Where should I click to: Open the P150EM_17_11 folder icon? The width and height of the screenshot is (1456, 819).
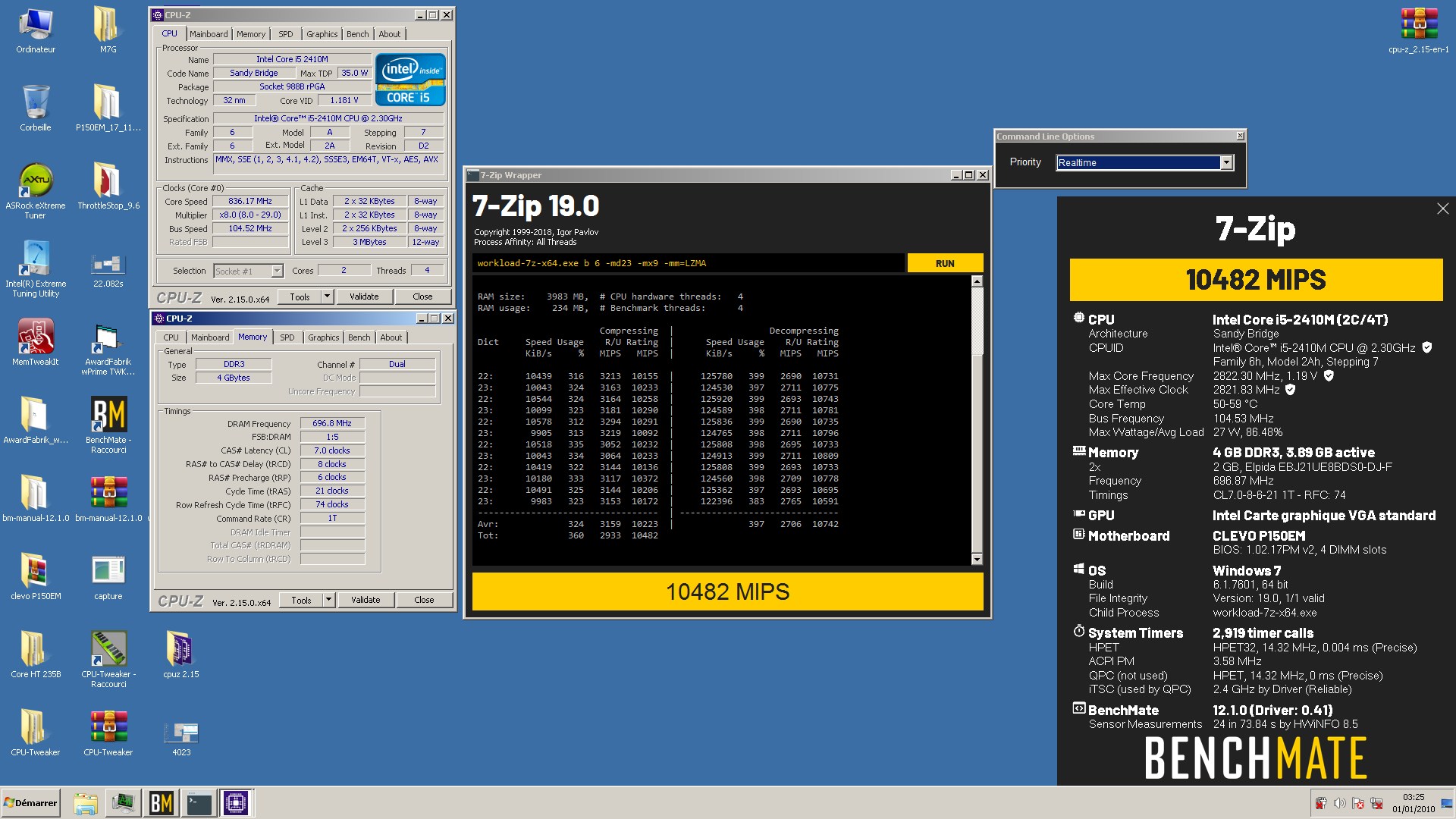108,108
